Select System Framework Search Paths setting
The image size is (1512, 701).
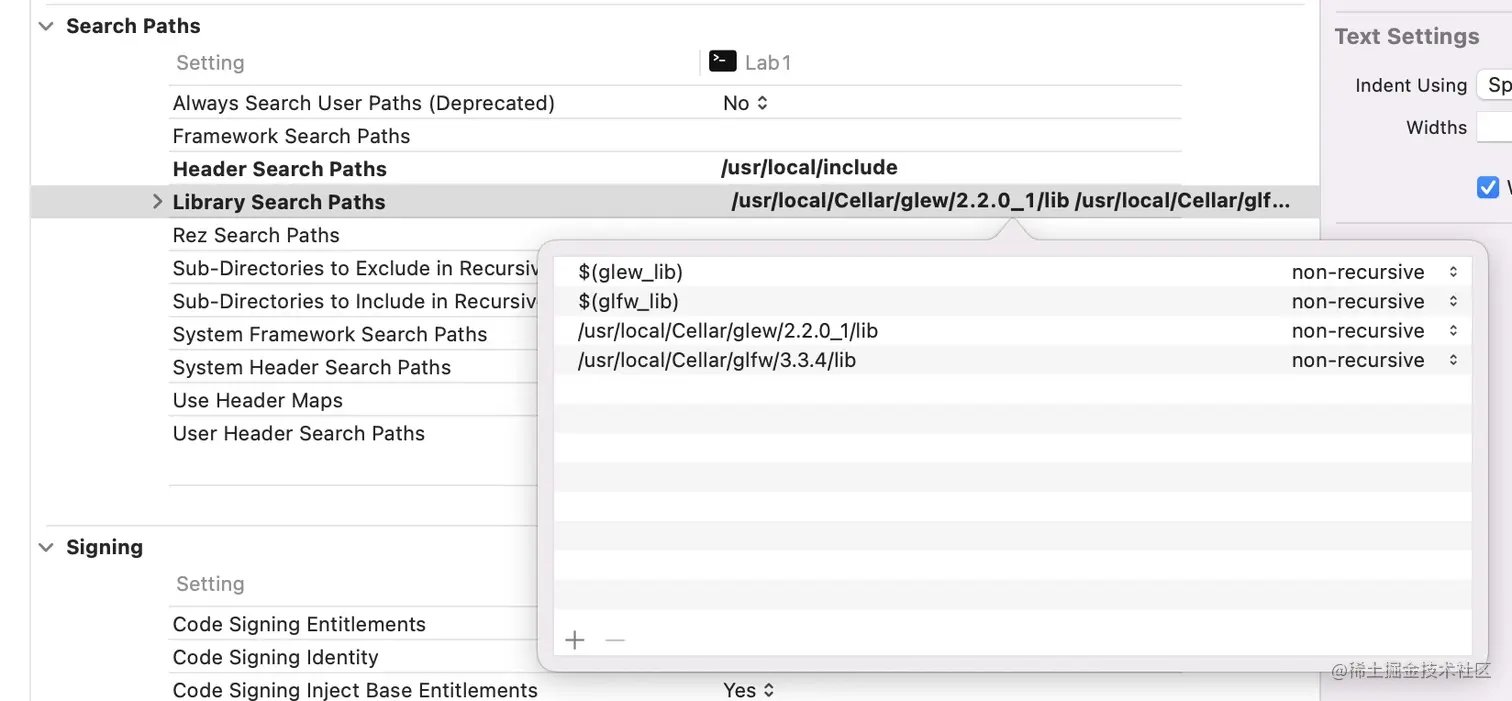[330, 334]
